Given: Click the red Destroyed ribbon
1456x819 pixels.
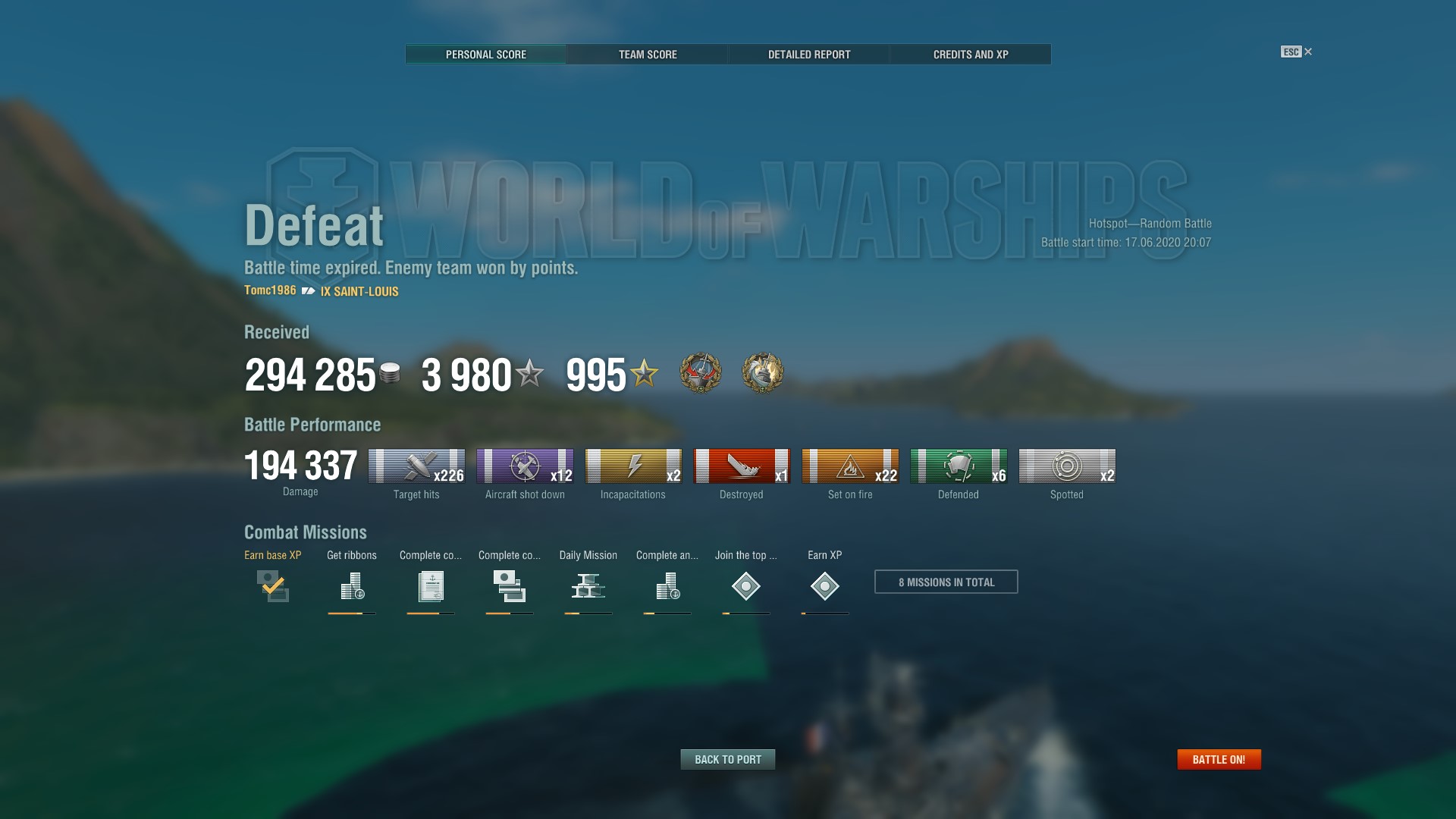Looking at the screenshot, I should [x=742, y=466].
